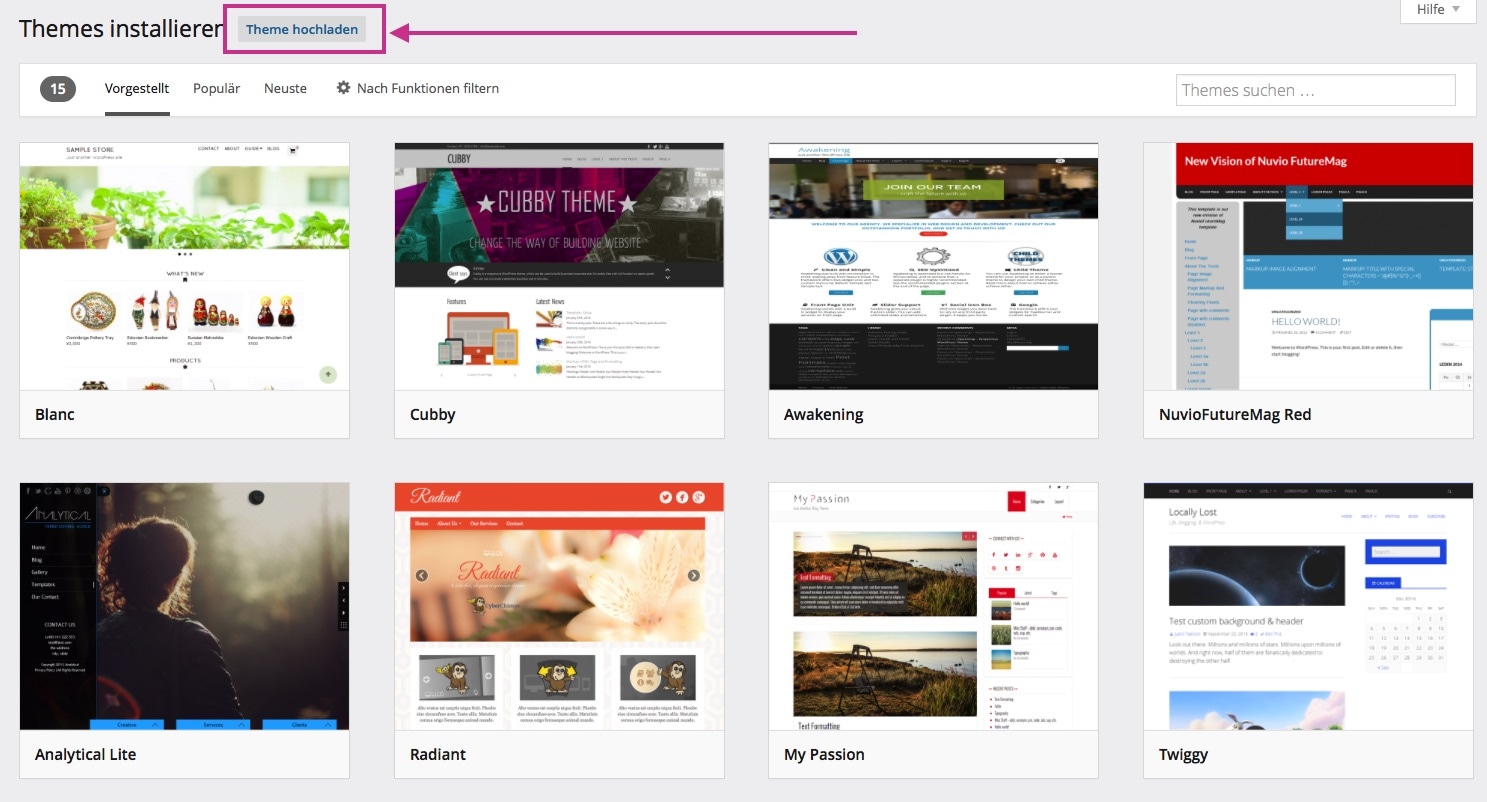
Task: Select the Analytical Lite theme preview
Action: point(184,606)
